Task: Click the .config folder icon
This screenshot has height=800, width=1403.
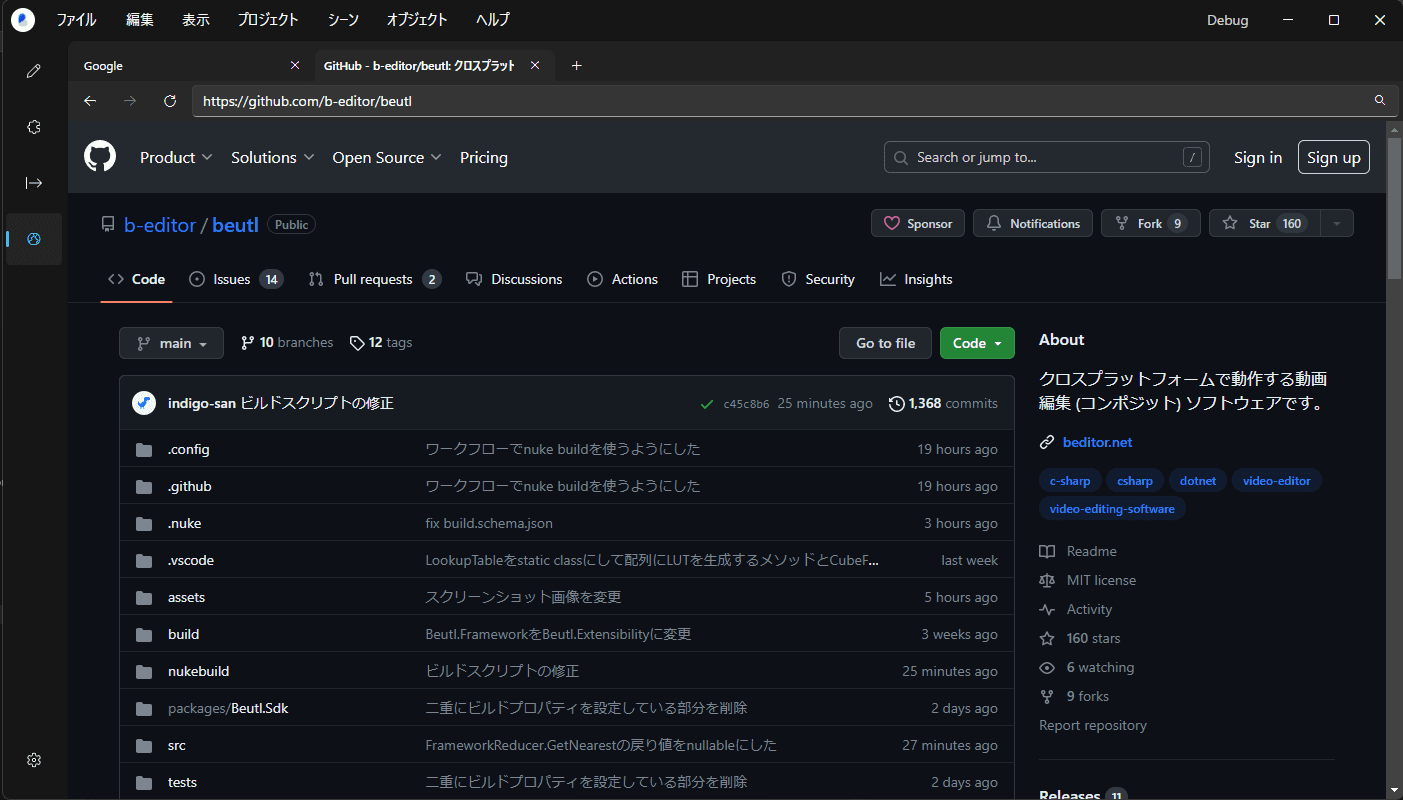Action: (x=144, y=449)
